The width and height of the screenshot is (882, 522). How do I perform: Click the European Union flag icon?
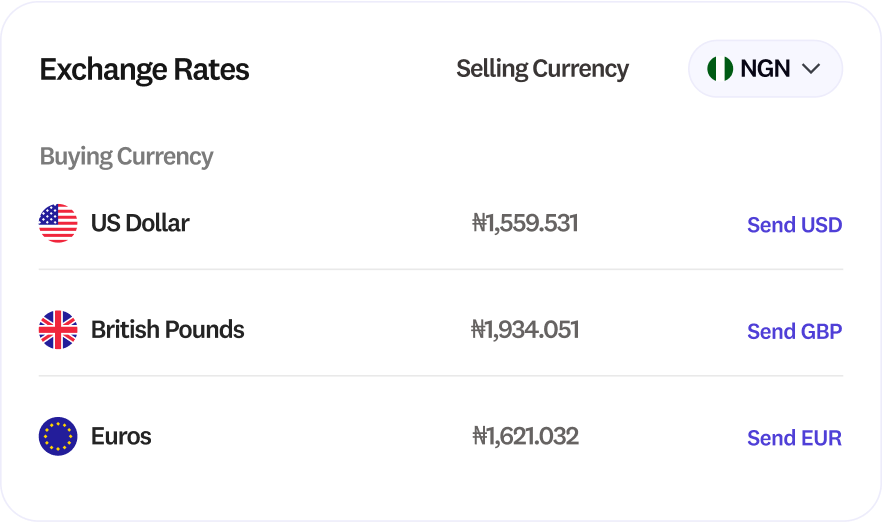point(58,437)
